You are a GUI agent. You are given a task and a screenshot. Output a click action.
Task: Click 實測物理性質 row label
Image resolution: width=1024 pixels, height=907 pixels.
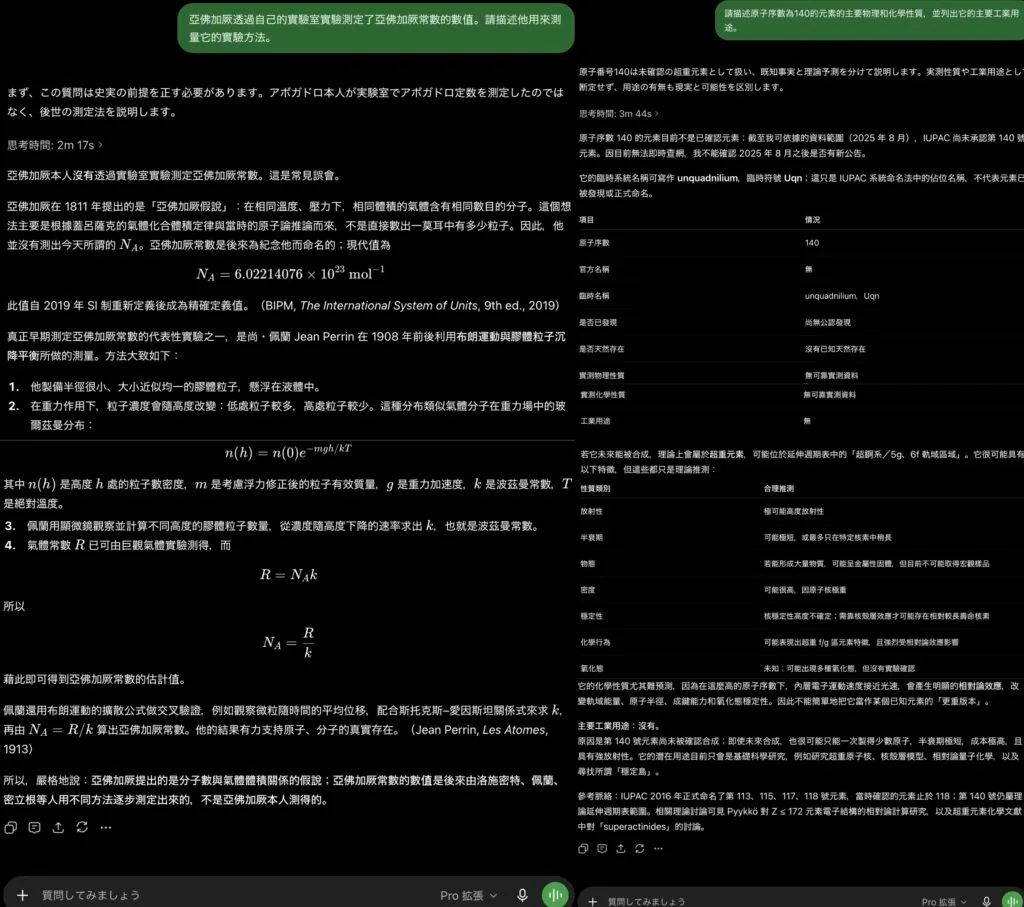[x=601, y=375]
